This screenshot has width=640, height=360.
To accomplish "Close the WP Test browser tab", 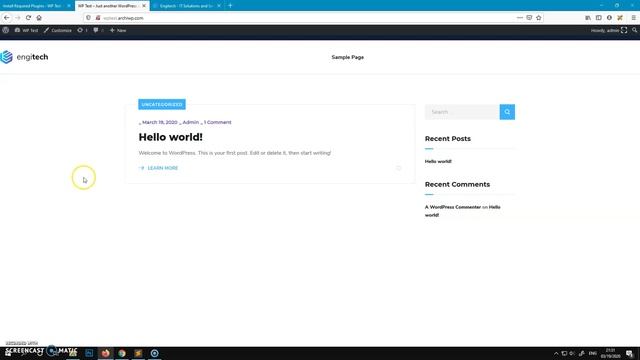I will (x=144, y=6).
